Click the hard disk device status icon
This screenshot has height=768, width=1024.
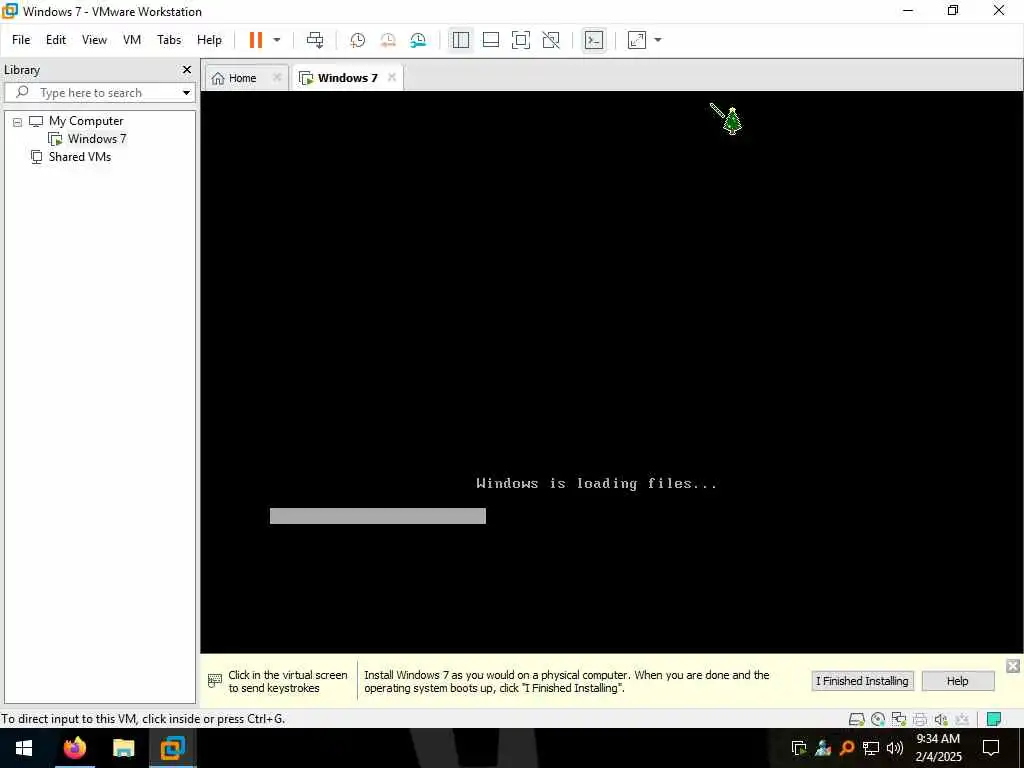(x=856, y=720)
